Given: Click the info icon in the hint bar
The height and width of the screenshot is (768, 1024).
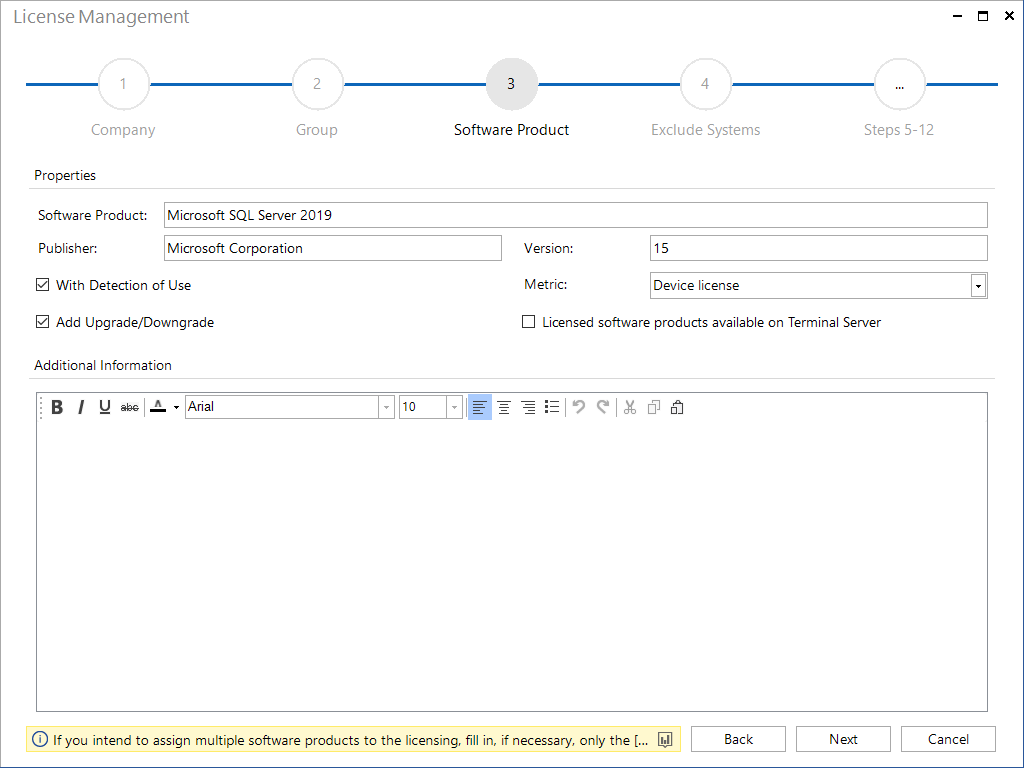Looking at the screenshot, I should pyautogui.click(x=40, y=739).
